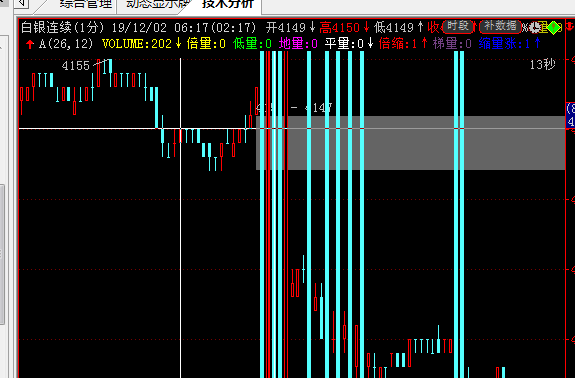This screenshot has height=378, width=575.
Task: Click the red 高4150 high price value
Action: pyautogui.click(x=340, y=27)
